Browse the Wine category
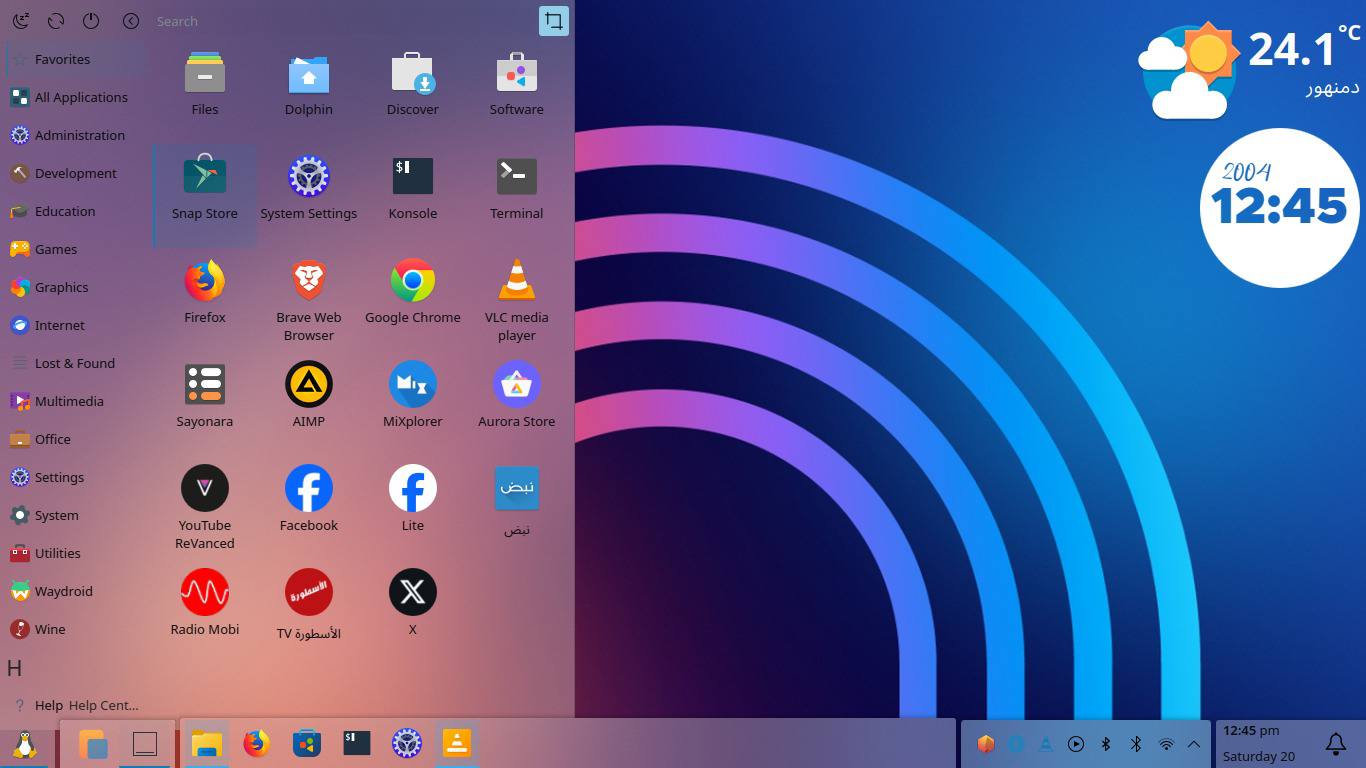 (x=75, y=629)
